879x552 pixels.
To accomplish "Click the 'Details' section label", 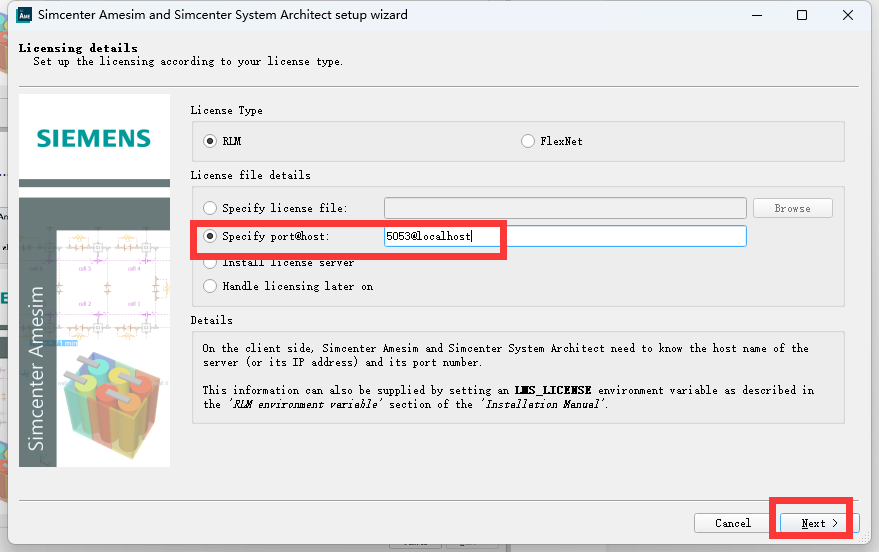I will [x=211, y=320].
